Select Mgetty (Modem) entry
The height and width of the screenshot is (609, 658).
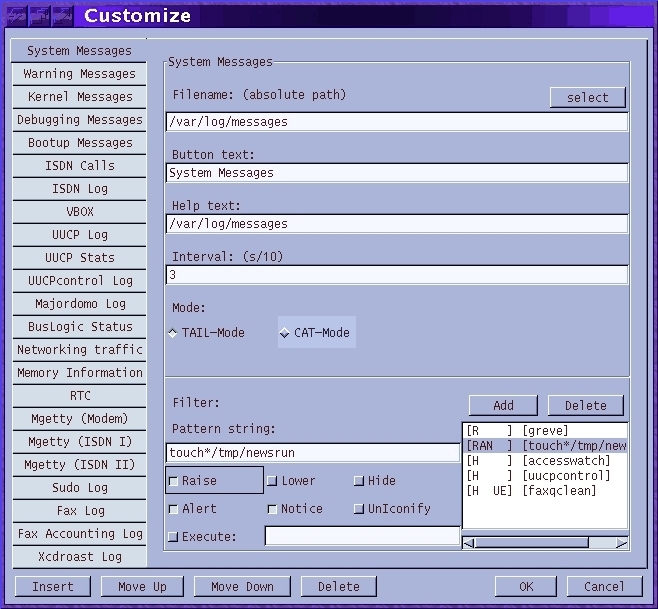79,419
